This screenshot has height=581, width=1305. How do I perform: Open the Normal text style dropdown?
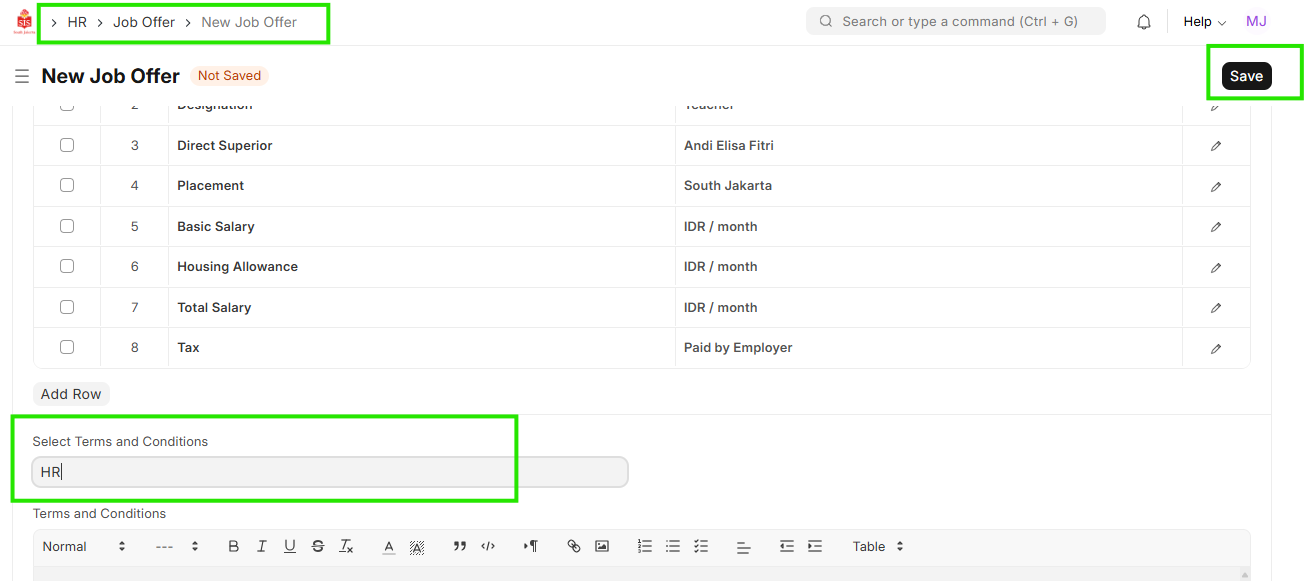pyautogui.click(x=84, y=546)
